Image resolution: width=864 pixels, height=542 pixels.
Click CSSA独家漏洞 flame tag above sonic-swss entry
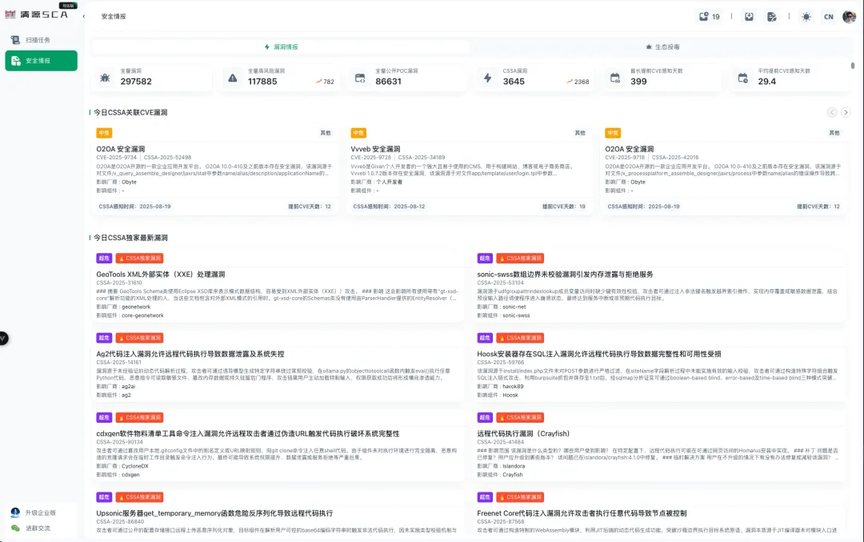click(x=520, y=258)
